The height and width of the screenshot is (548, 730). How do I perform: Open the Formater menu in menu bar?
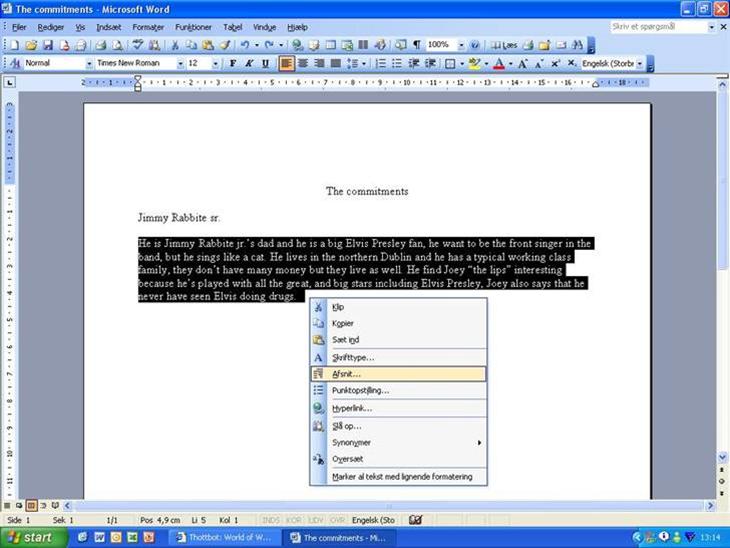(x=148, y=27)
